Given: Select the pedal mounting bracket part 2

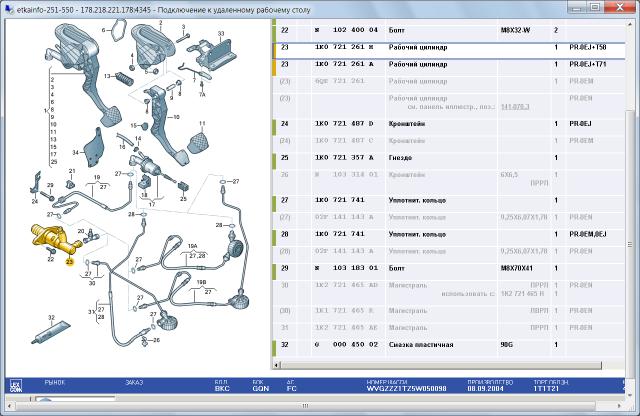Looking at the screenshot, I should [x=153, y=46].
